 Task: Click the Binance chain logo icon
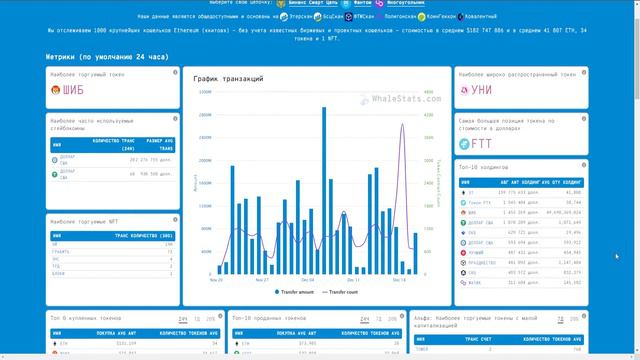click(281, 3)
